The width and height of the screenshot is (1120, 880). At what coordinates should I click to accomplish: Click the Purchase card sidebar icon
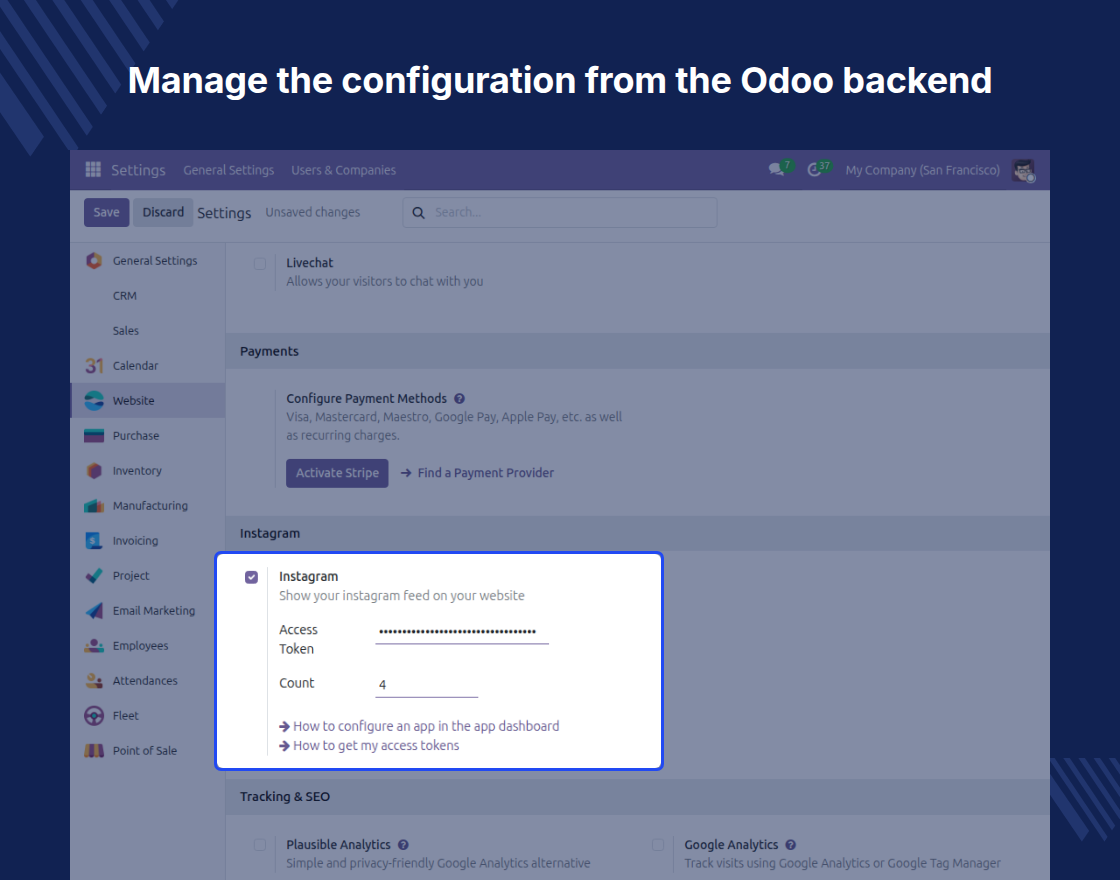tap(94, 436)
